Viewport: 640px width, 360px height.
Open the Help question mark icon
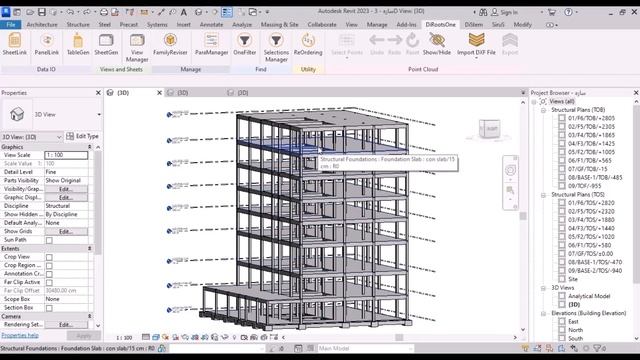[x=568, y=12]
